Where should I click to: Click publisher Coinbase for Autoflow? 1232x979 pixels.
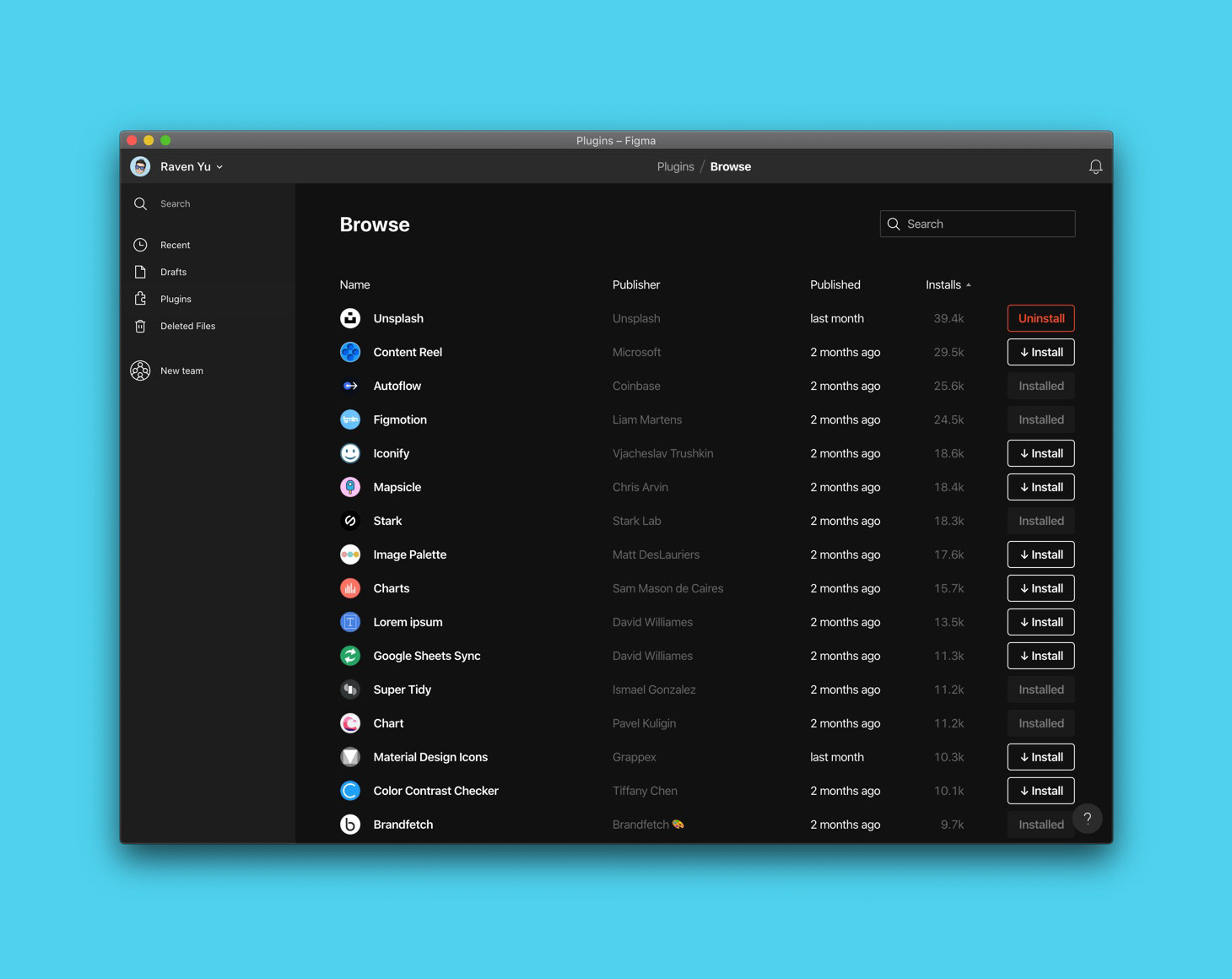pos(636,386)
